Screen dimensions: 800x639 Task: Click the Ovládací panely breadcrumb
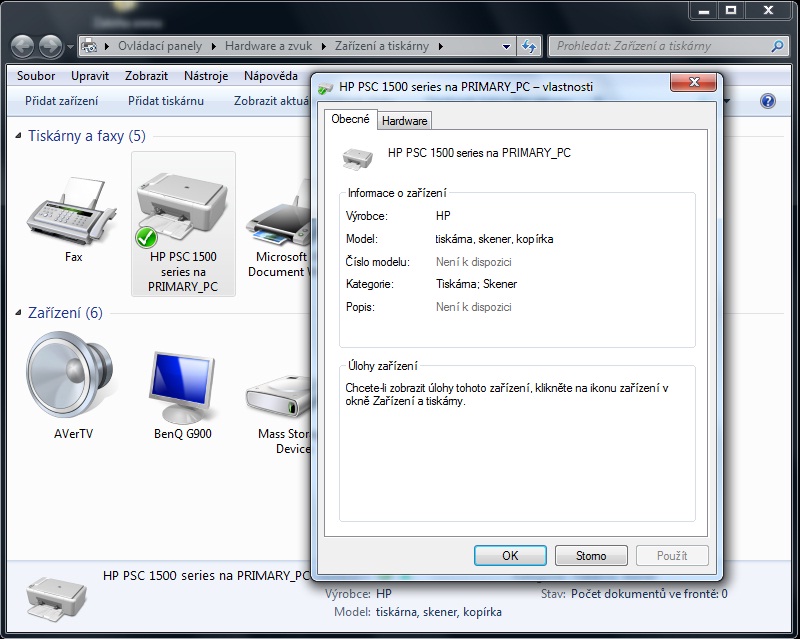click(x=160, y=46)
